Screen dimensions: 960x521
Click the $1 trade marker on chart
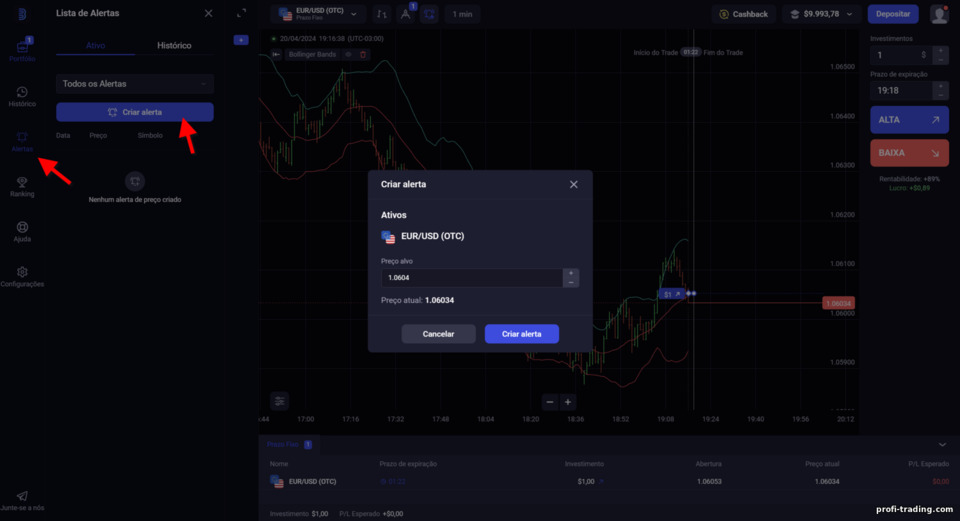(672, 294)
